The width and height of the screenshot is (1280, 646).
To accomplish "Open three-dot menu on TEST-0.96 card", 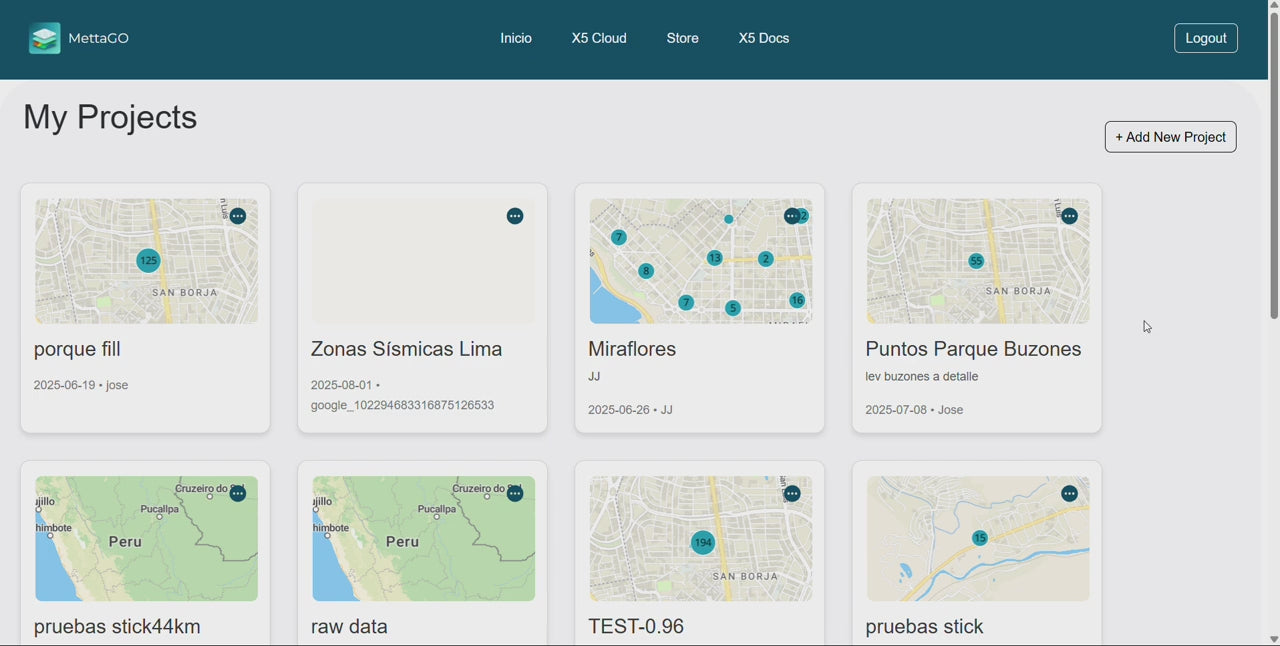I will click(x=792, y=494).
